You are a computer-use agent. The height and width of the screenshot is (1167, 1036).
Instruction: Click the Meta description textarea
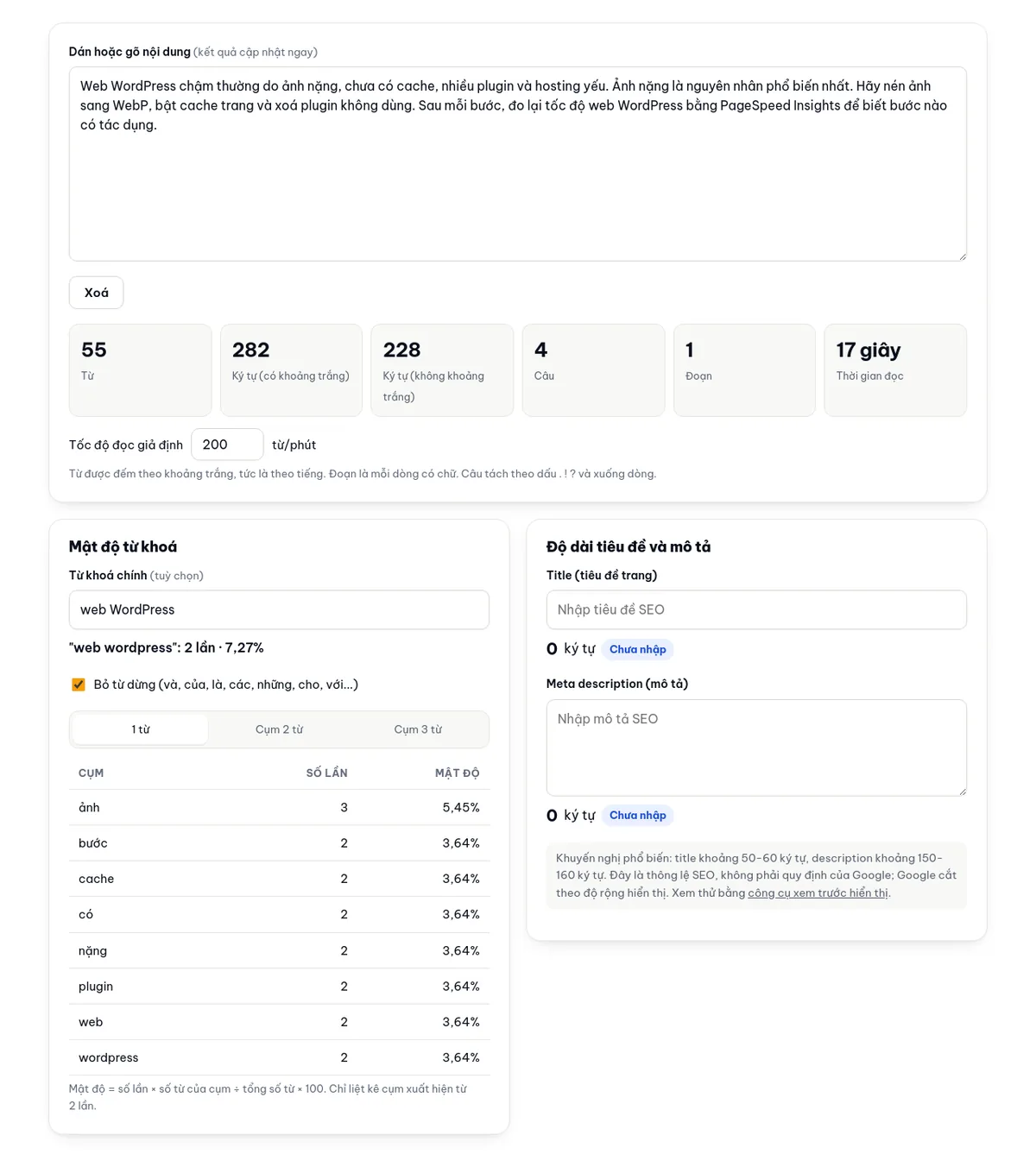pos(756,748)
